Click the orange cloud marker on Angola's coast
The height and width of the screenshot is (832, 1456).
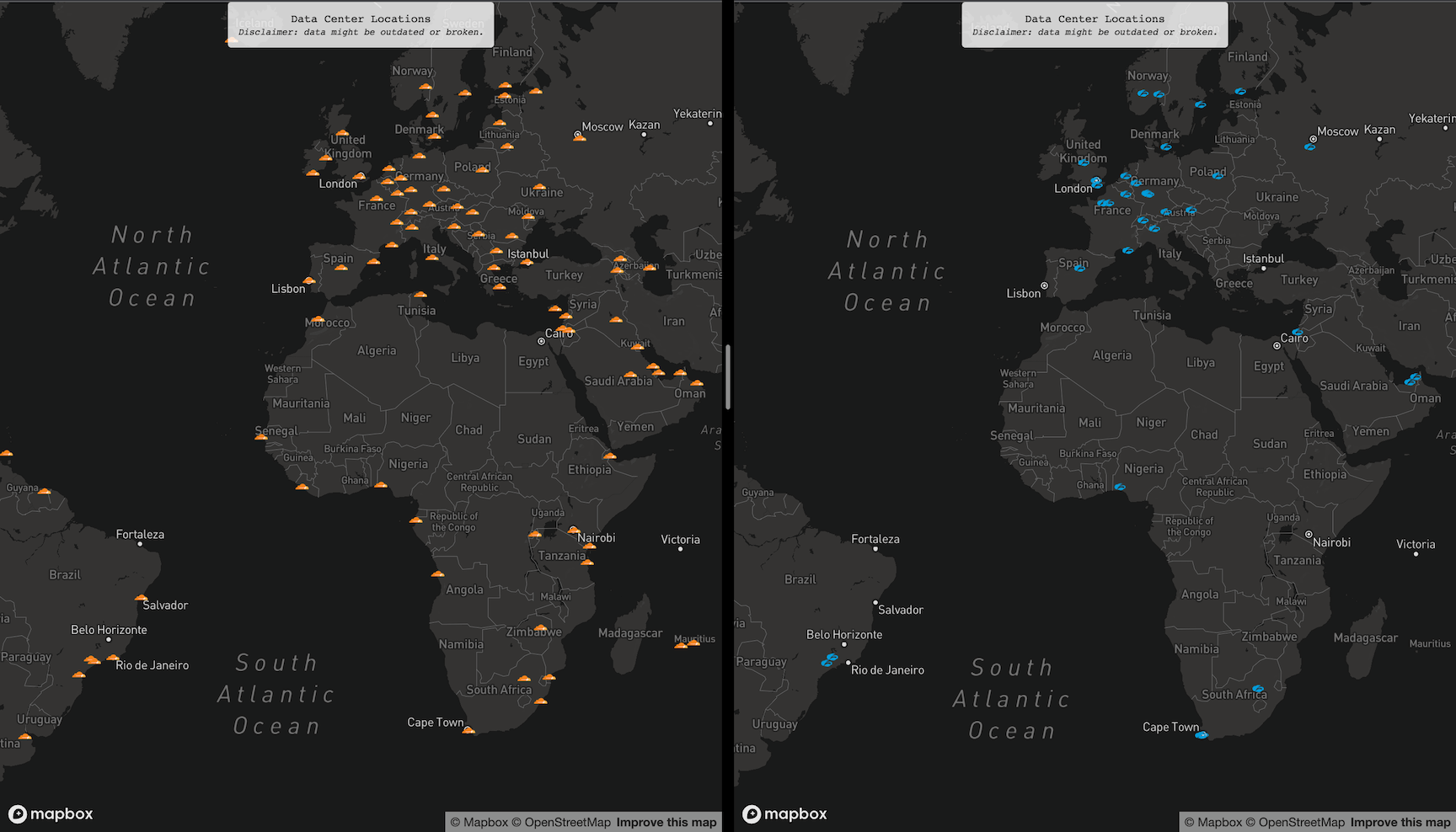pyautogui.click(x=437, y=574)
